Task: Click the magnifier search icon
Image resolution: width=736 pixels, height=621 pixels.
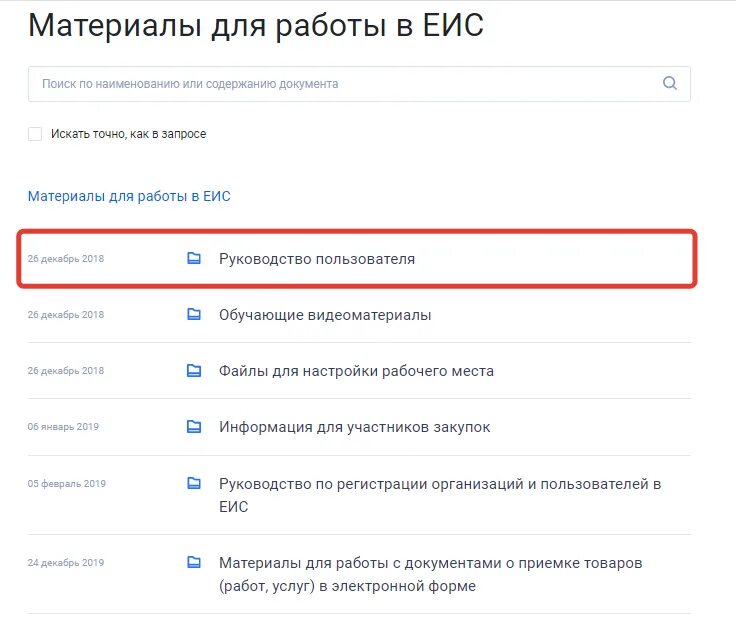Action: tap(669, 84)
